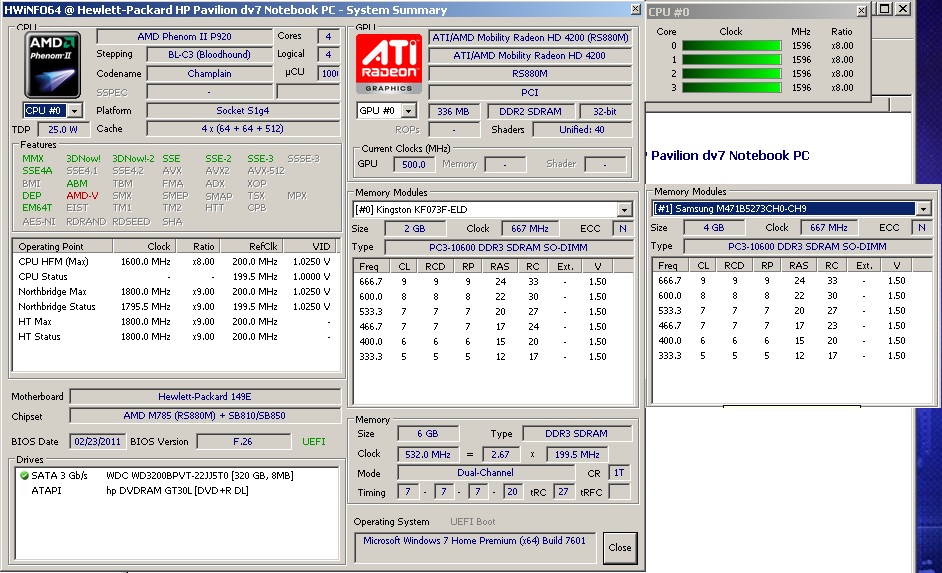Viewport: 942px width, 573px height.
Task: Close the System Summary window via X
Action: click(x=636, y=9)
